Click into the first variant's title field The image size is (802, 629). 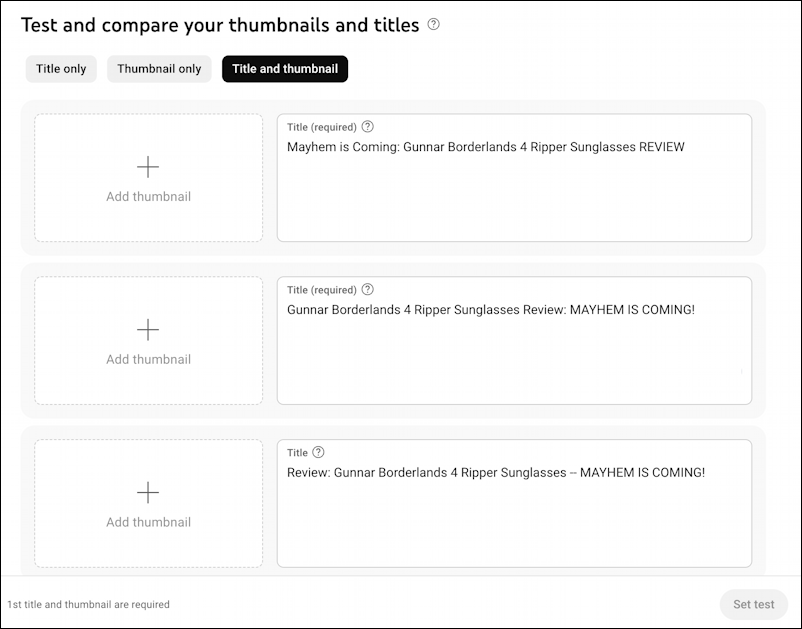[x=514, y=180]
